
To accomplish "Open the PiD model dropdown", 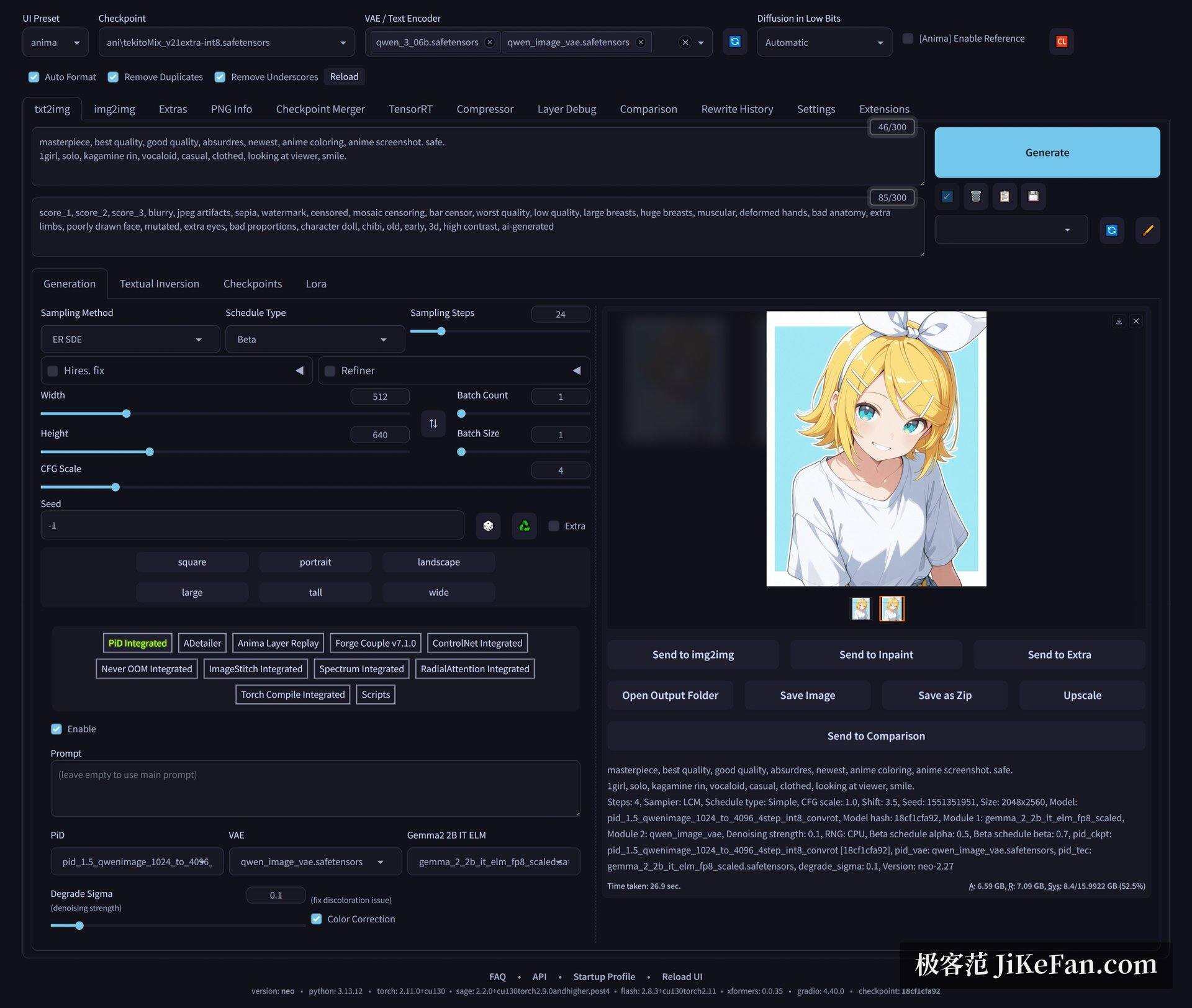I will 137,862.
